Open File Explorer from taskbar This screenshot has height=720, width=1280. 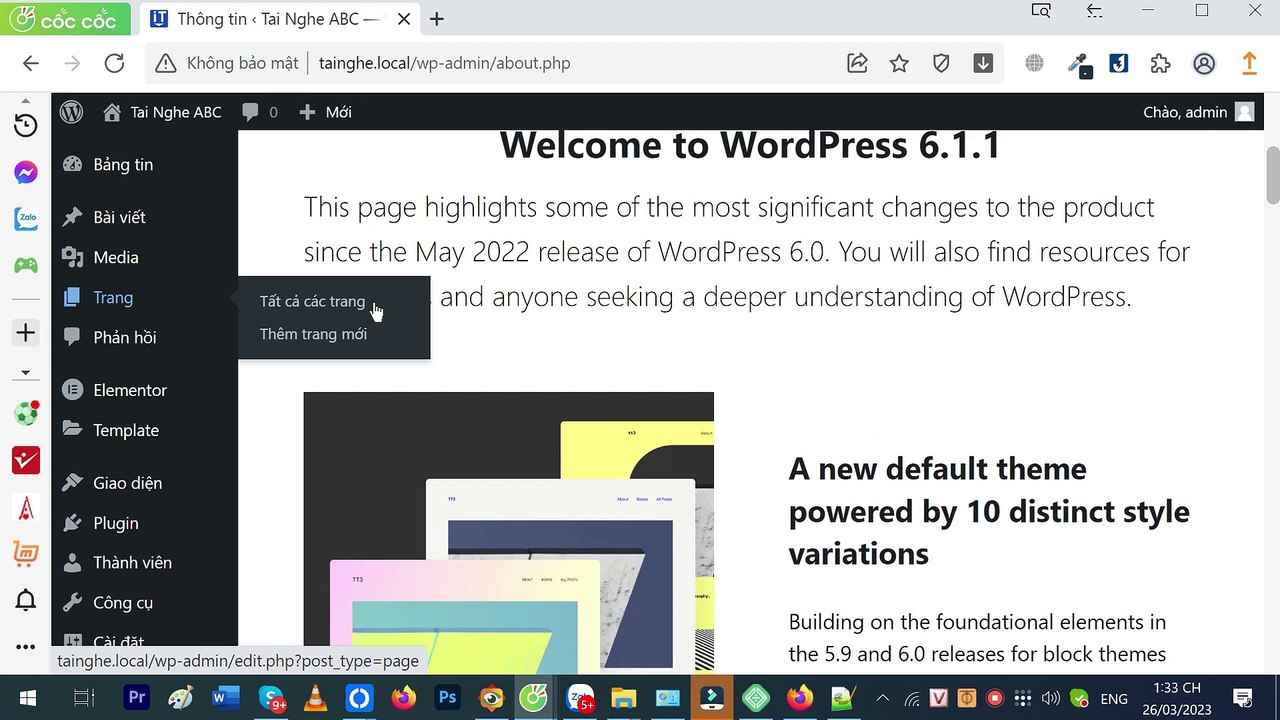[623, 698]
